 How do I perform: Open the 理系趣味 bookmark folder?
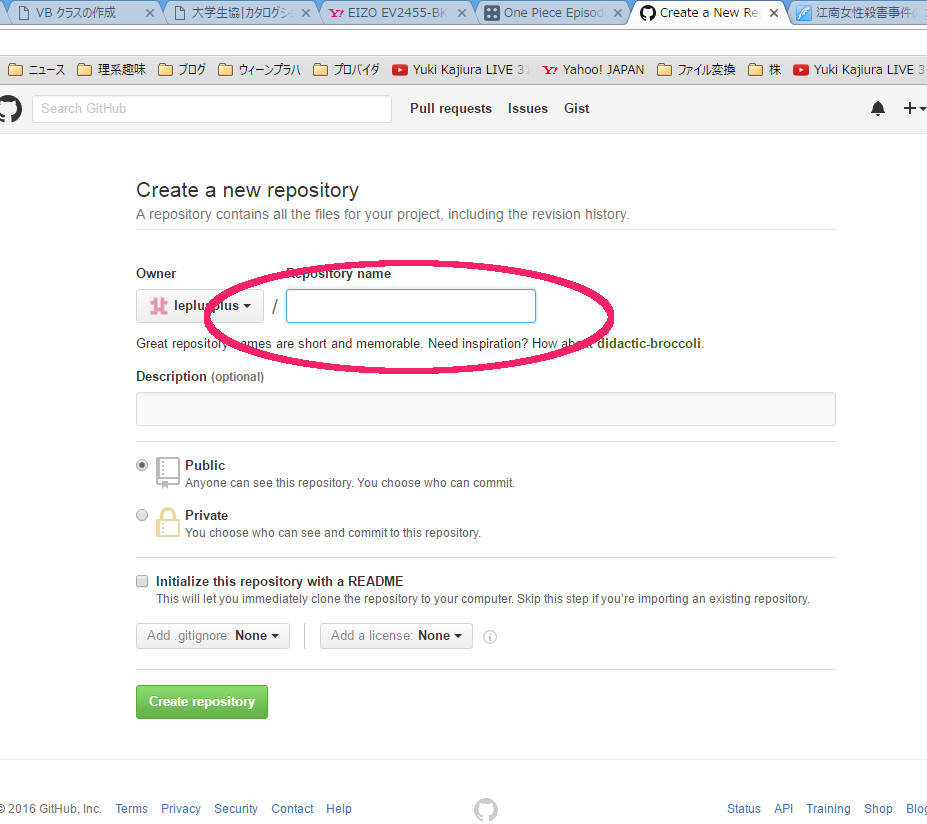pyautogui.click(x=112, y=70)
